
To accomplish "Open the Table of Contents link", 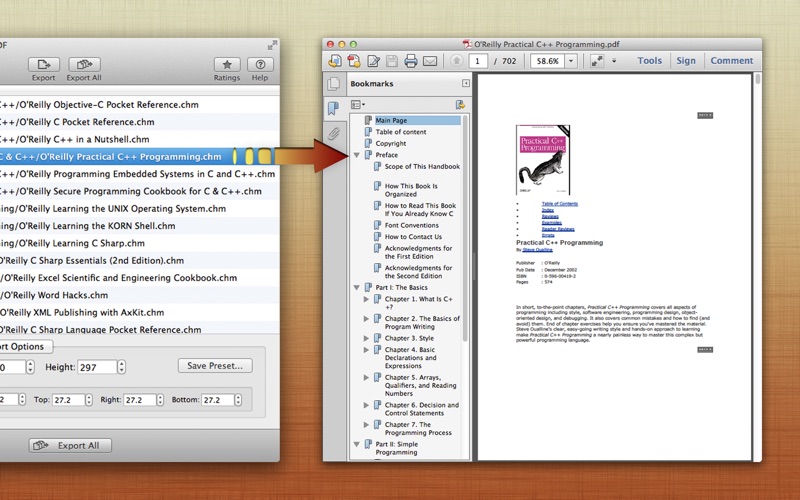I will coord(560,204).
